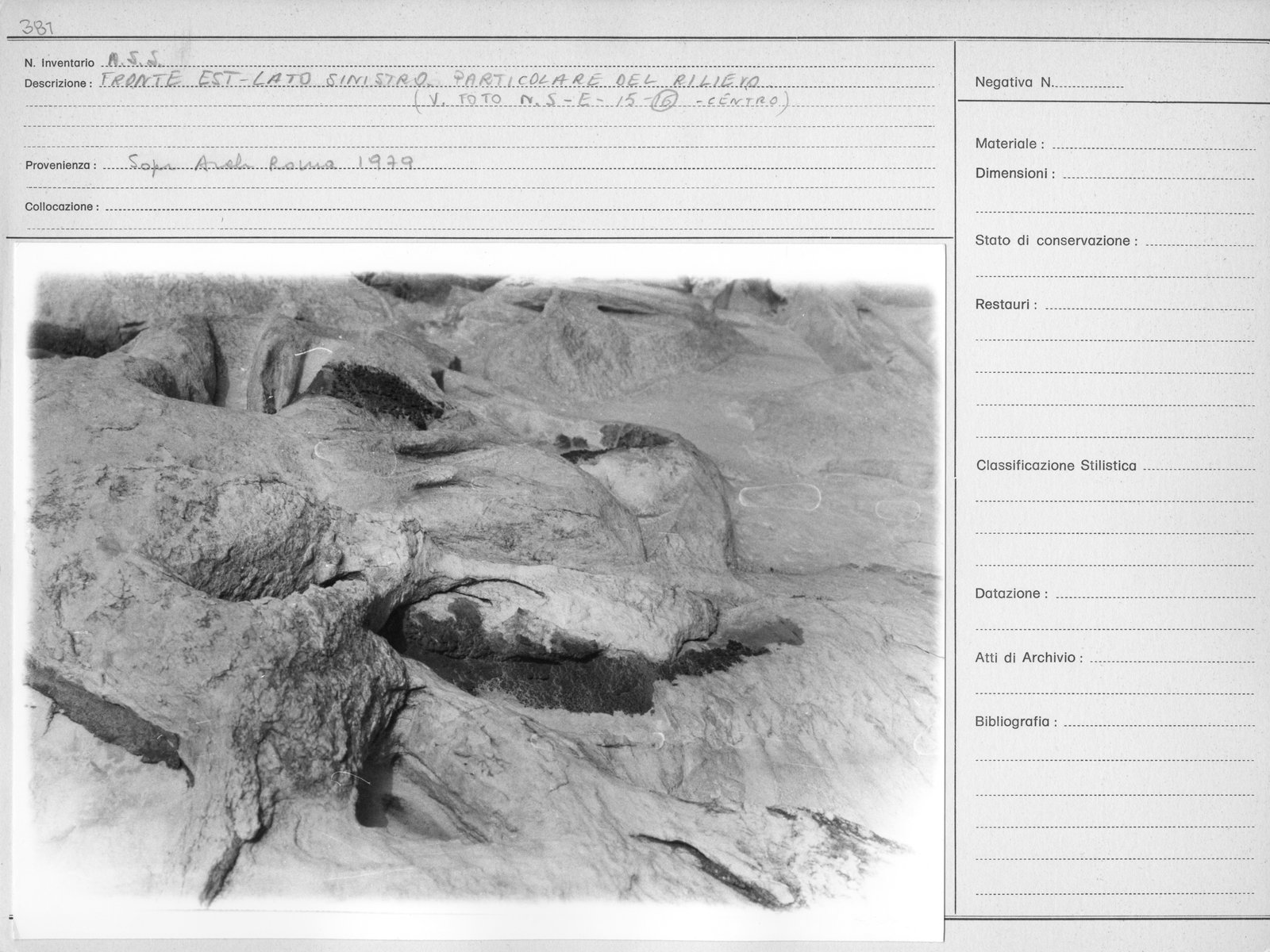Click the 'Restauri :' label
Viewport: 1270px width, 952px height.
(x=1006, y=305)
